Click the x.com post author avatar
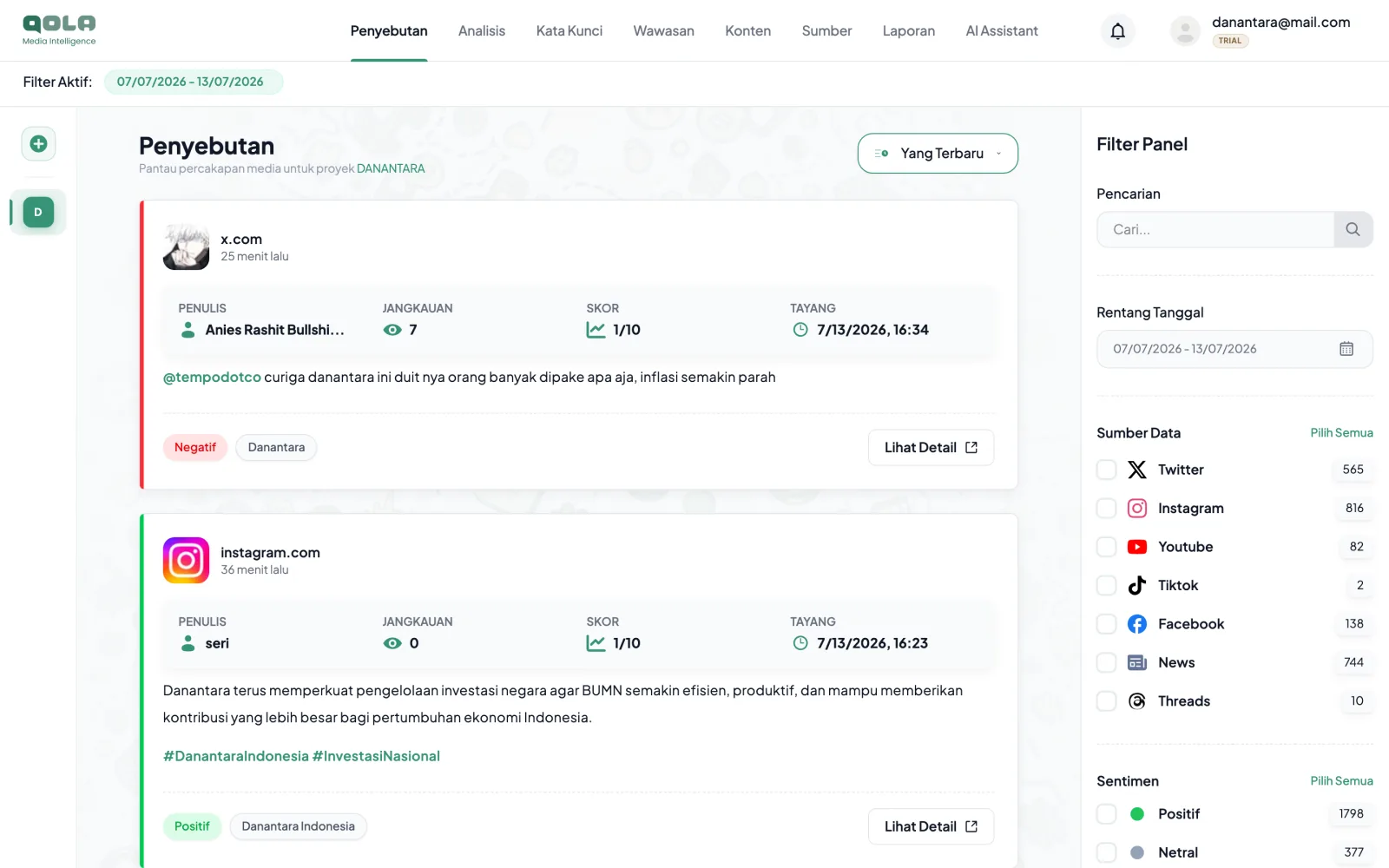Viewport: 1389px width, 868px height. tap(186, 247)
